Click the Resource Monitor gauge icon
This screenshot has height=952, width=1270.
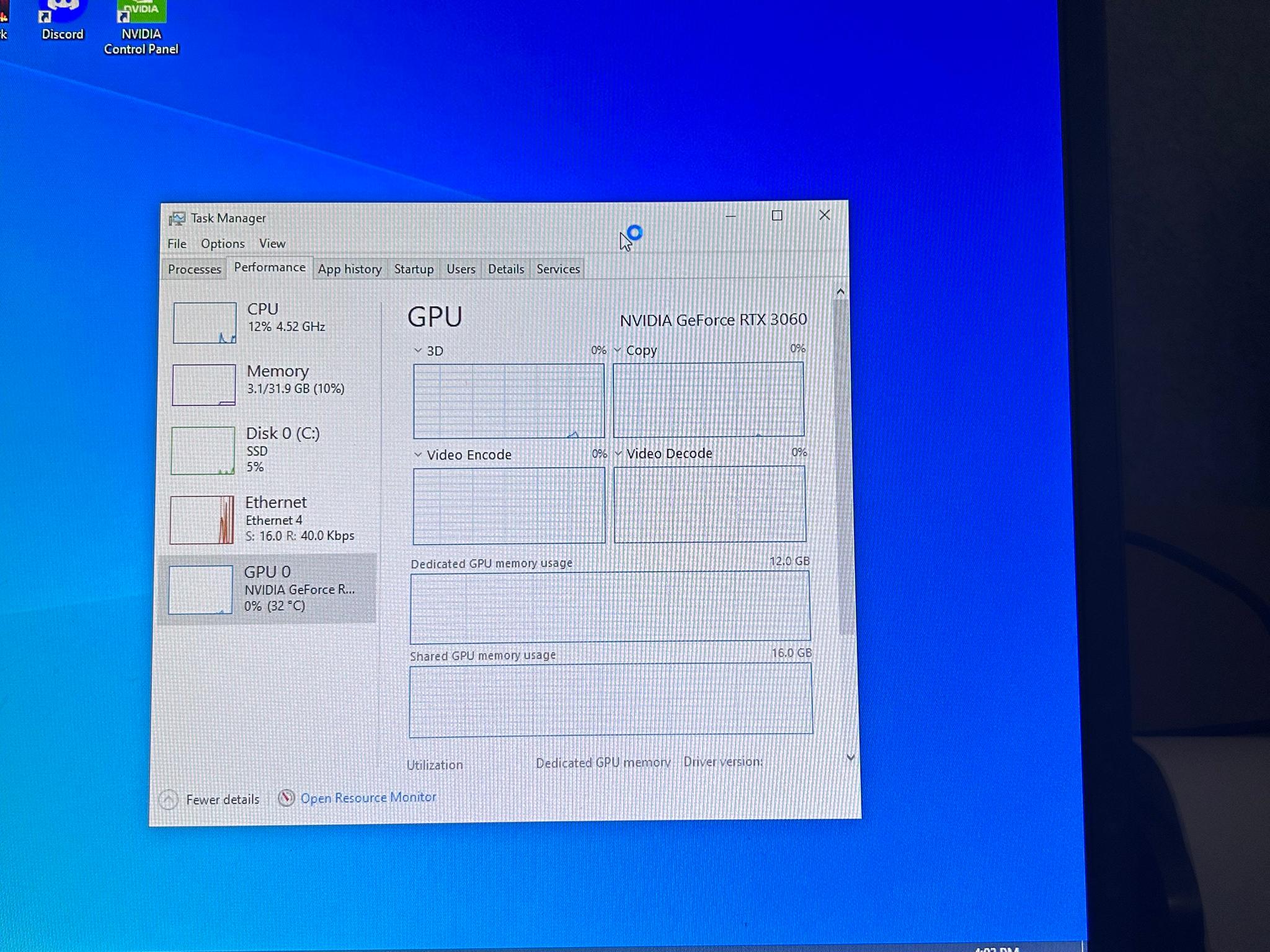pyautogui.click(x=286, y=798)
